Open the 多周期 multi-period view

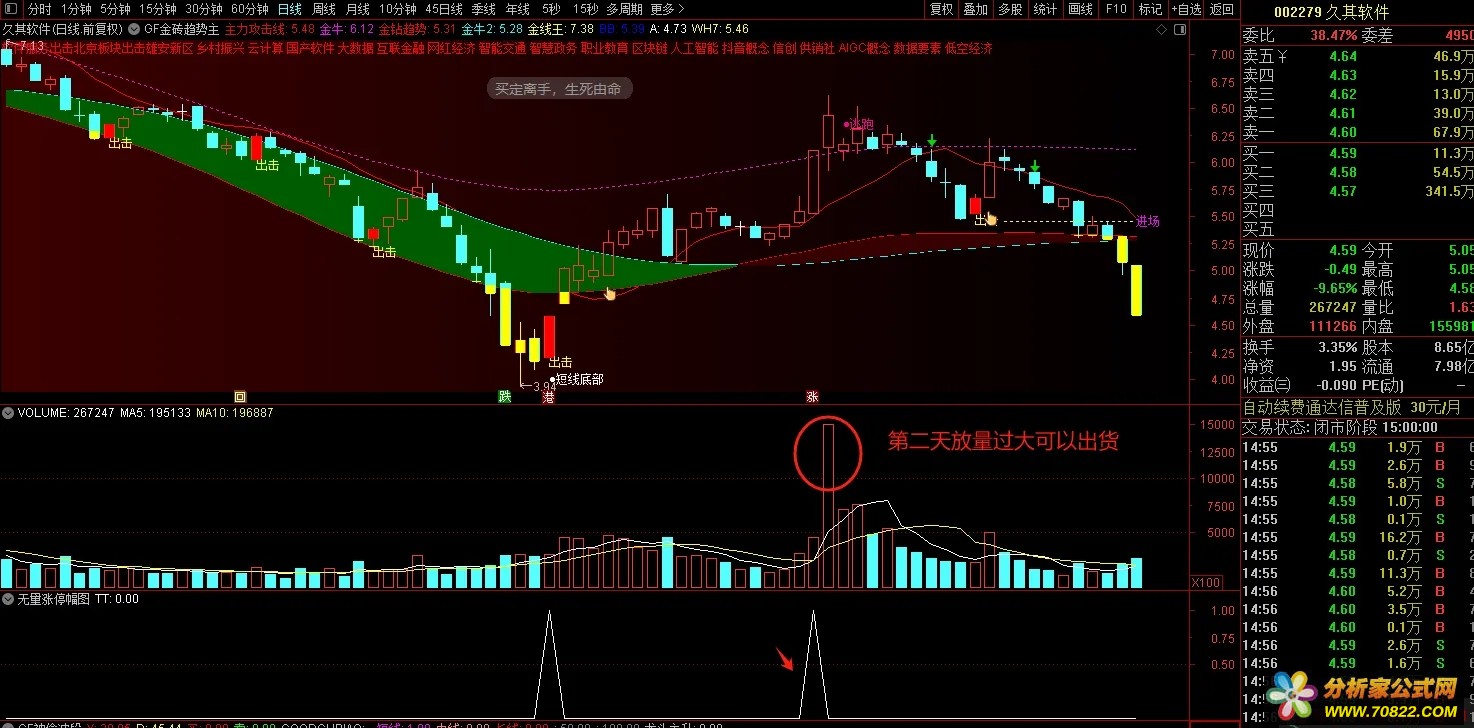point(624,9)
